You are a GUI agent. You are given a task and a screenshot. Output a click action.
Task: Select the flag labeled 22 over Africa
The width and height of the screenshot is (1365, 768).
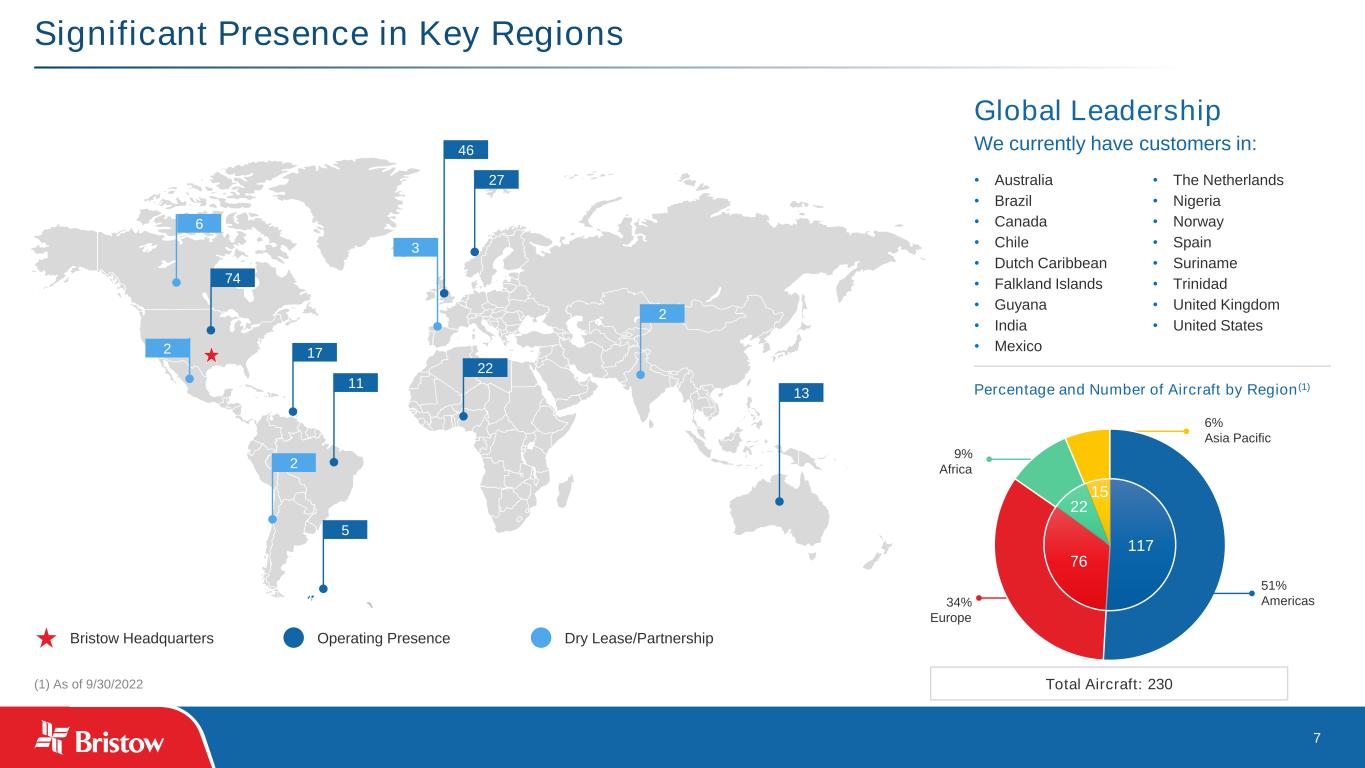[485, 369]
